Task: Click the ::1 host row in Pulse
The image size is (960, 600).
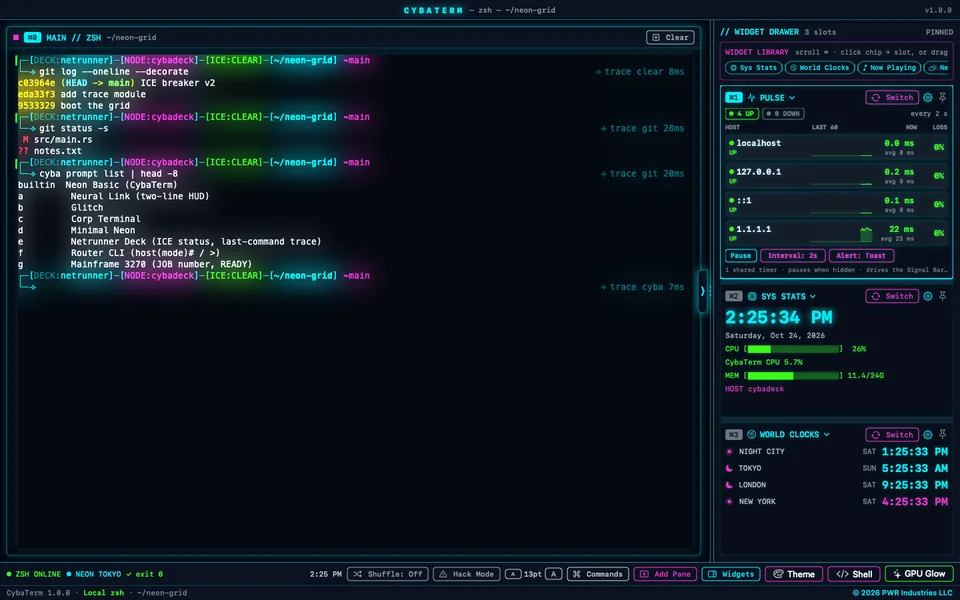Action: (x=836, y=204)
